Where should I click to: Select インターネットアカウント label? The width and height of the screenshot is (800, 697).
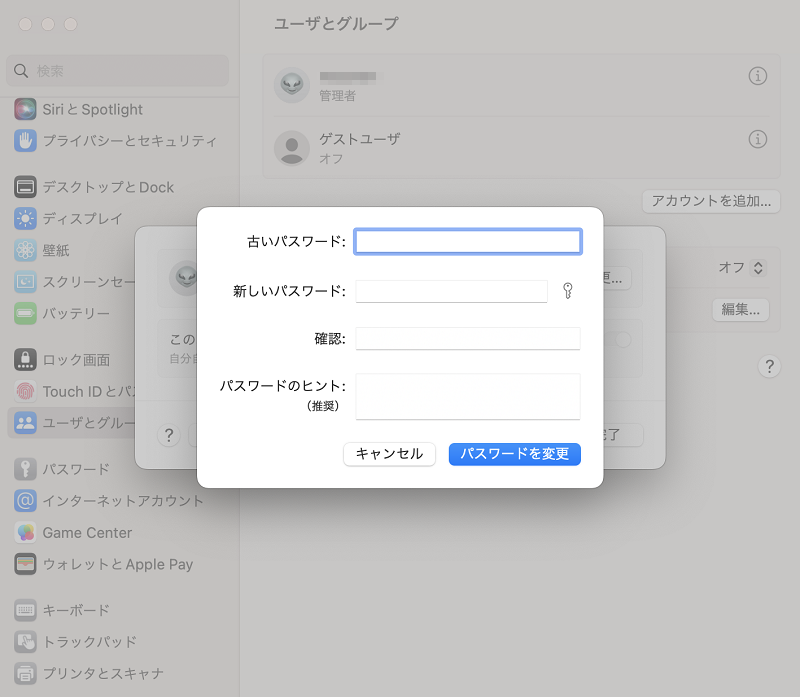[x=123, y=501]
